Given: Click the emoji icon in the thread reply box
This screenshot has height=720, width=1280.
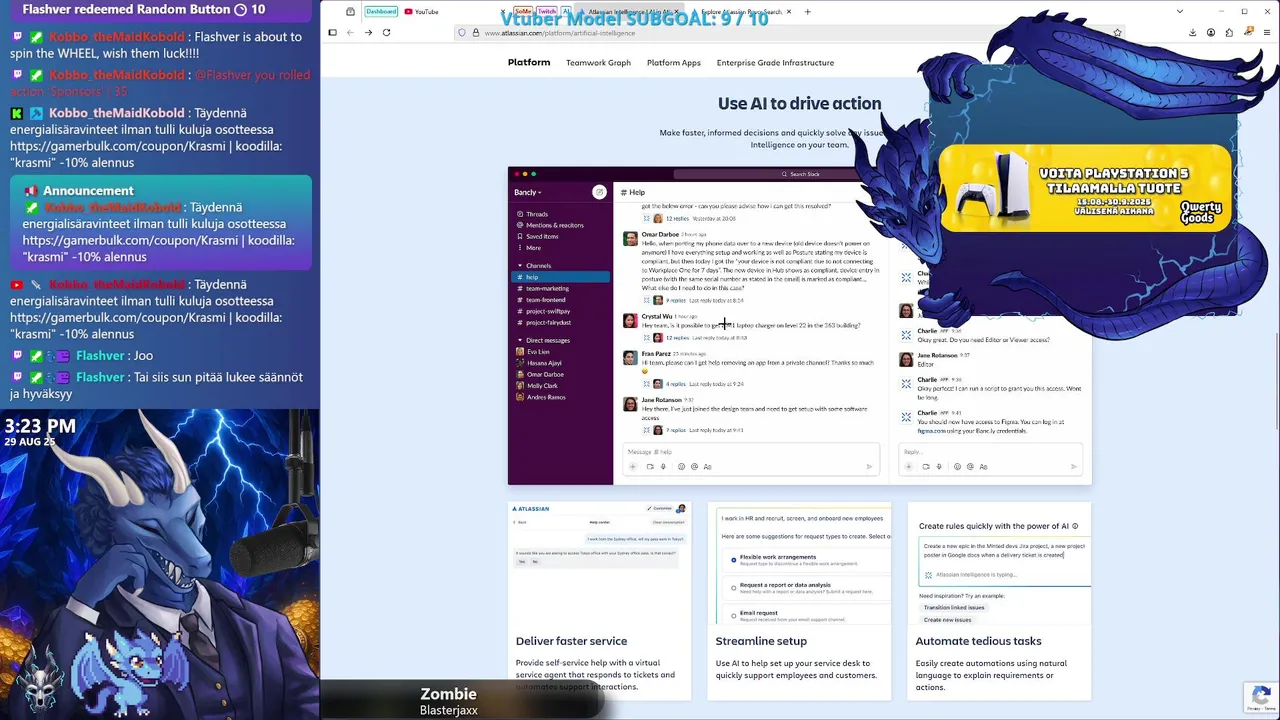Looking at the screenshot, I should (958, 467).
